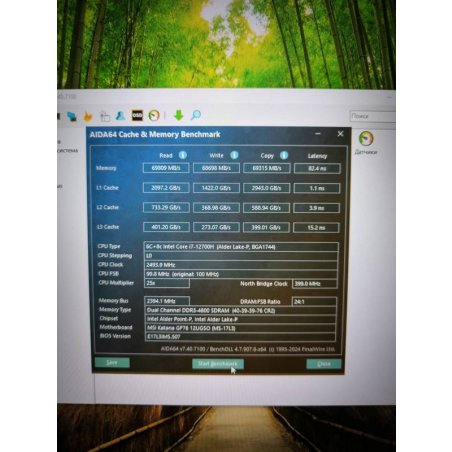Viewport: 452px width, 452px height.
Task: Click the green download arrow update icon
Action: (x=179, y=115)
